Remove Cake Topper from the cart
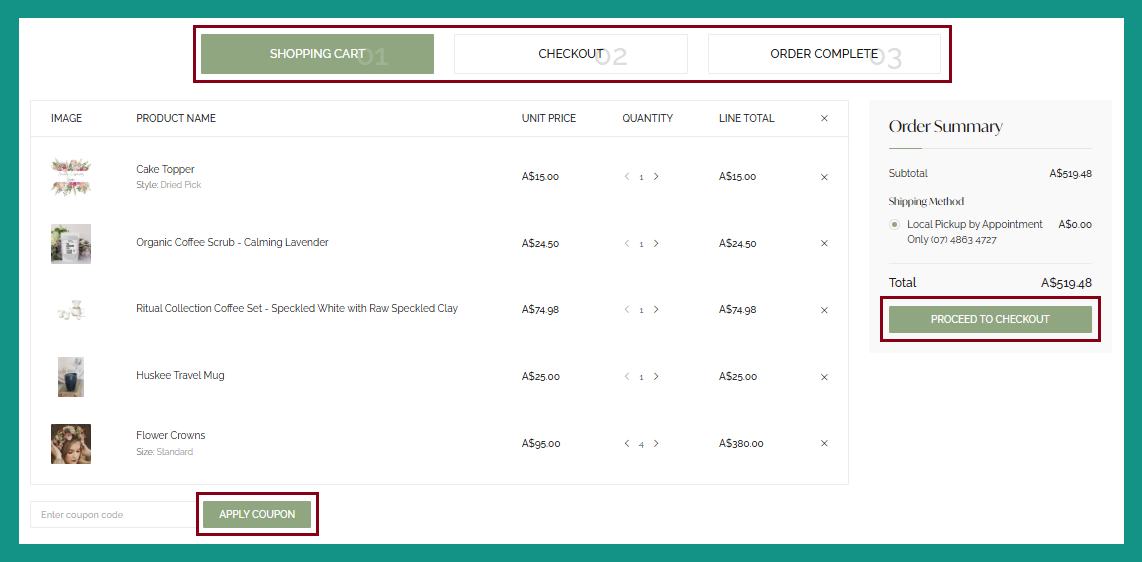1142x562 pixels. click(824, 177)
